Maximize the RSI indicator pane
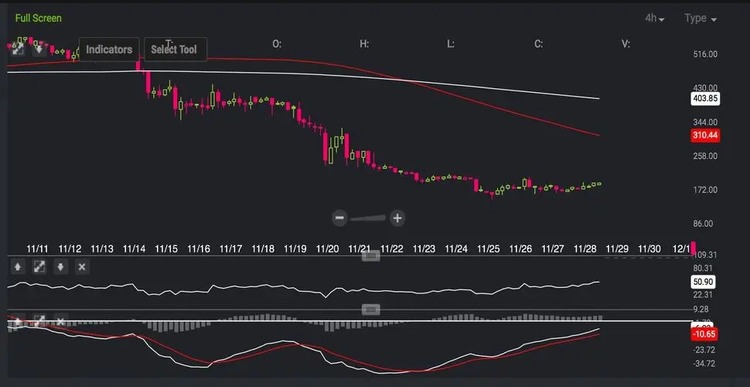Image resolution: width=750 pixels, height=387 pixels. [x=39, y=267]
